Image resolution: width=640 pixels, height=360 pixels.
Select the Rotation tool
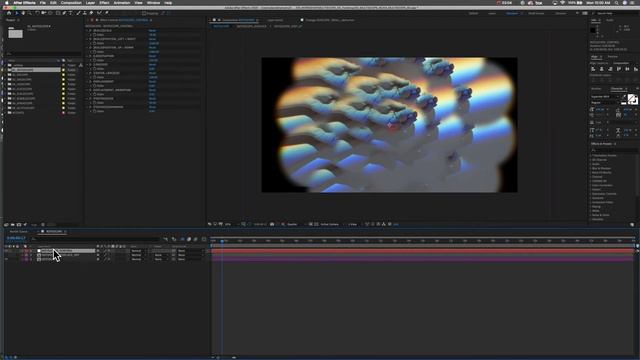point(37,13)
